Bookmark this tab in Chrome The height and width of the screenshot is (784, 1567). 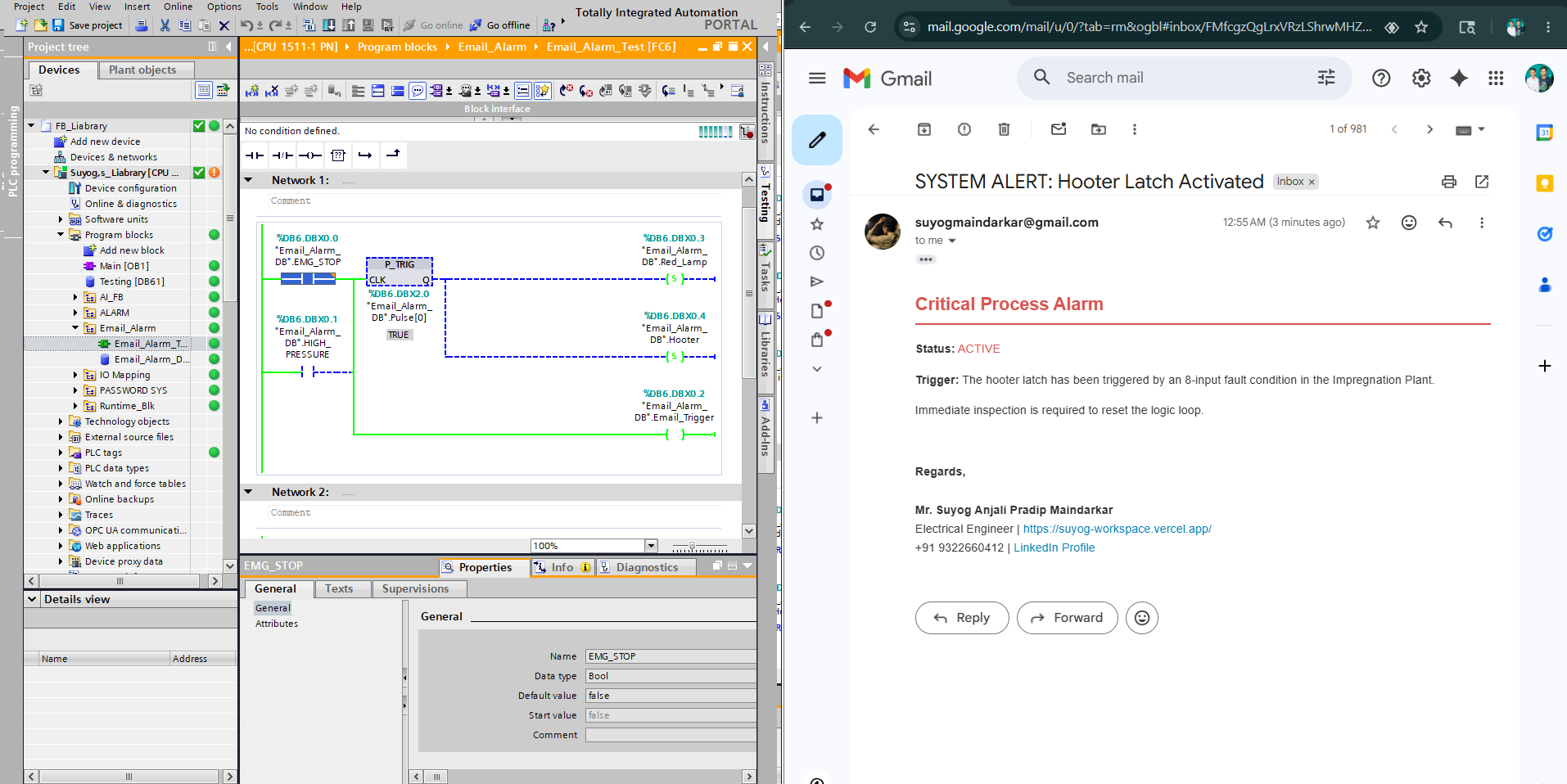(x=1421, y=27)
